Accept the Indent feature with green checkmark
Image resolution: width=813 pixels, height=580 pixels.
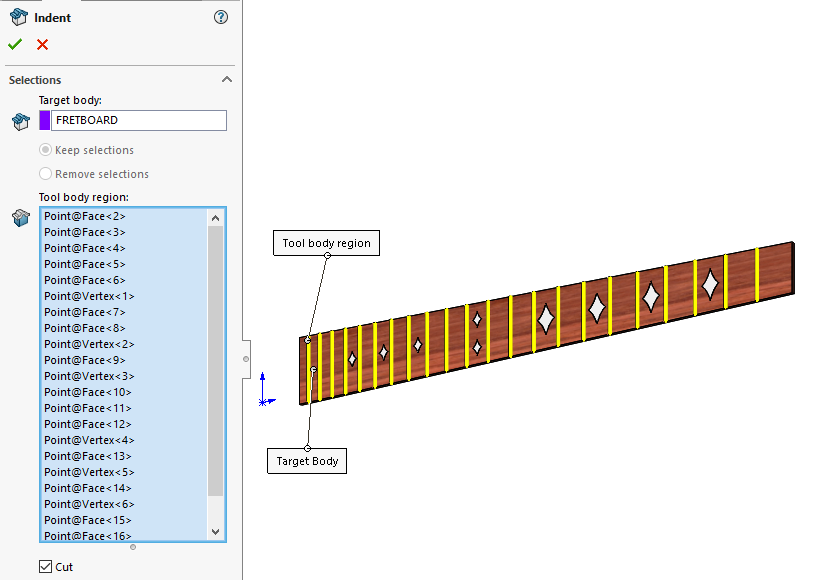14,44
